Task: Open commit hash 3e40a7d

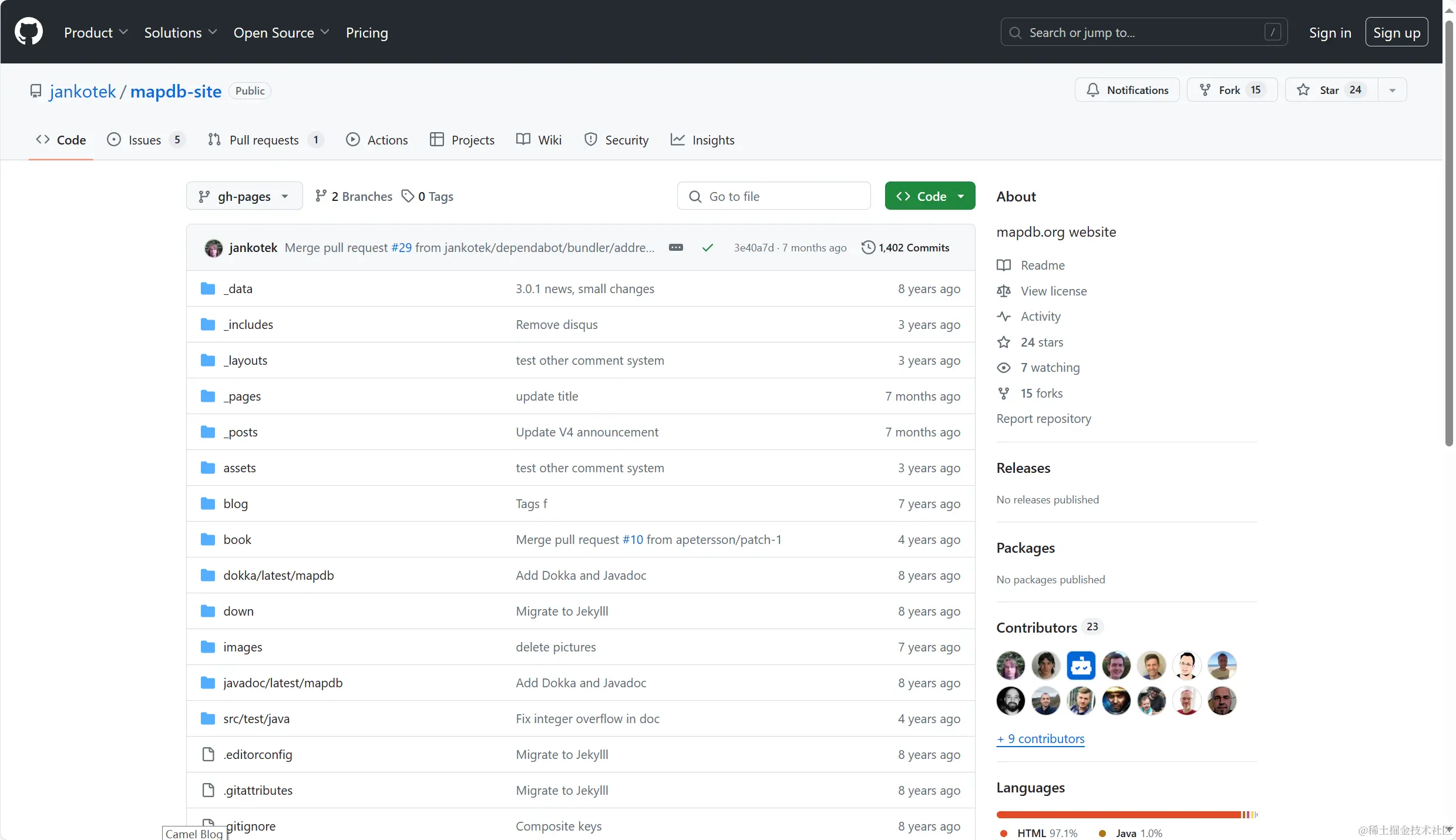Action: pyautogui.click(x=754, y=247)
